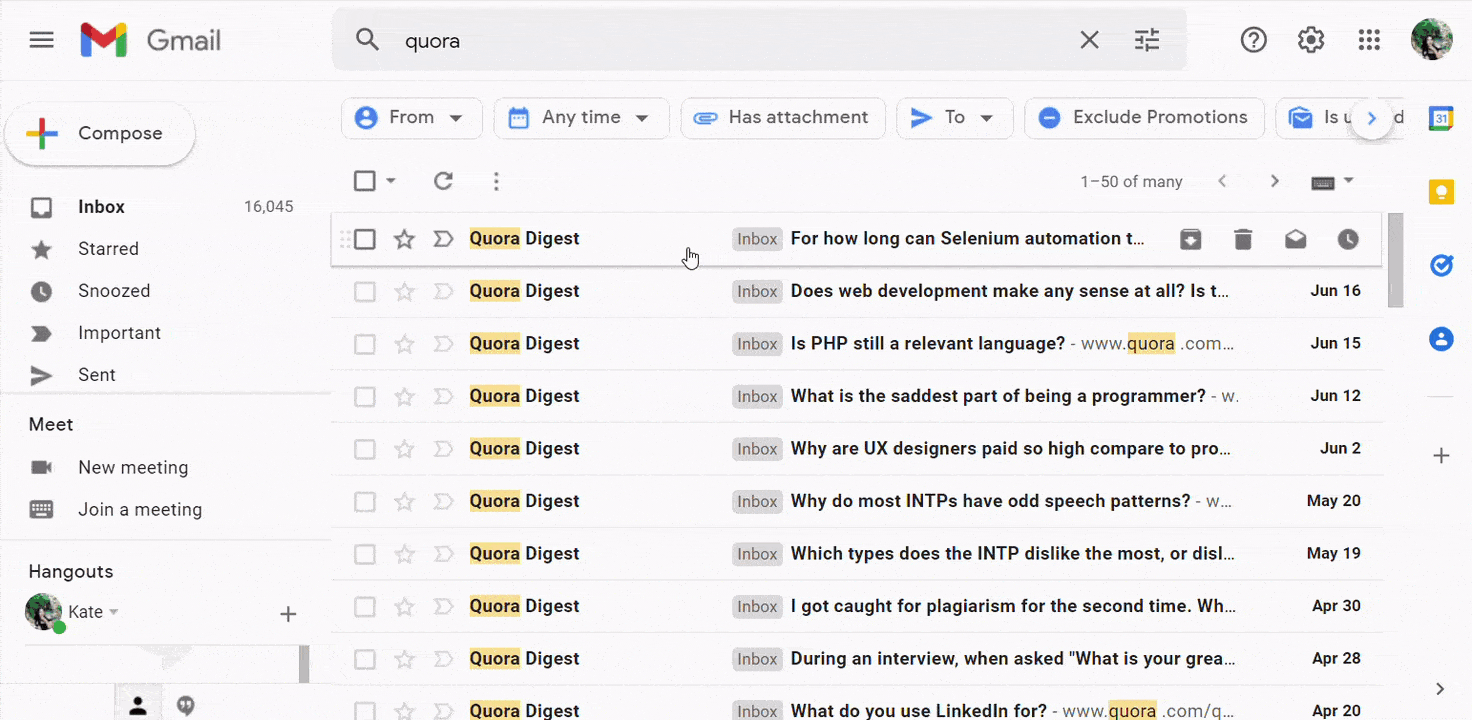Open the Google apps grid

1369,40
